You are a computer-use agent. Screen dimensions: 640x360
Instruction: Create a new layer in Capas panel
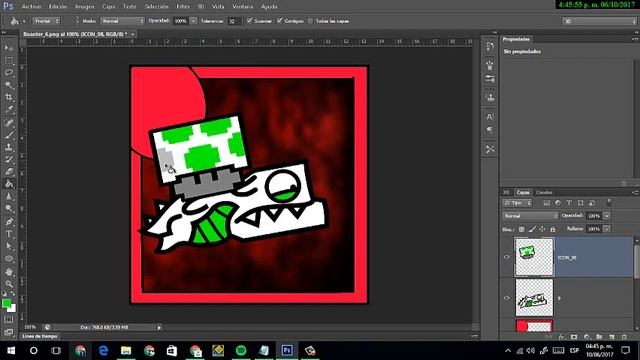pos(611,337)
